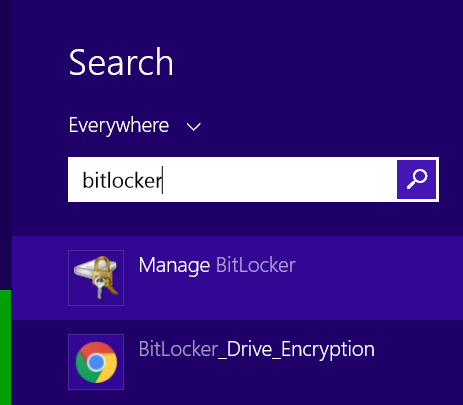
Task: Click the Search heading of the pane
Action: click(121, 62)
